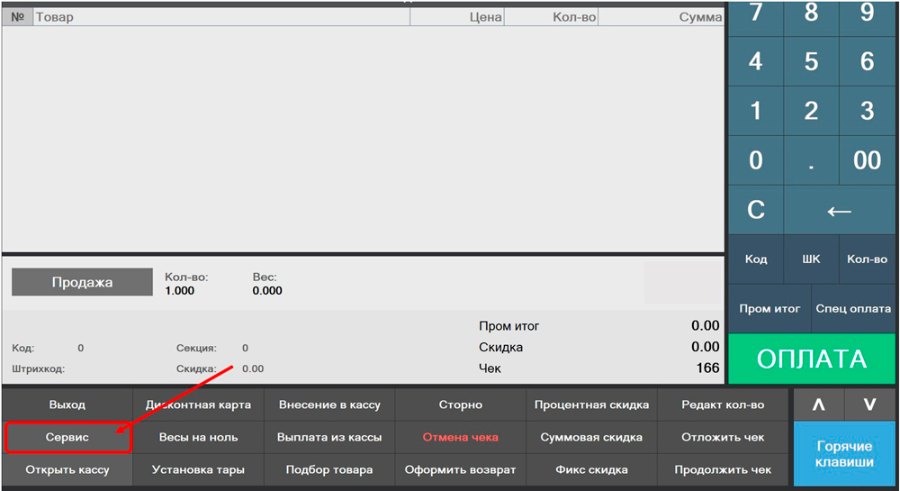The height and width of the screenshot is (491, 900).
Task: Click the Сумма column header
Action: pyautogui.click(x=661, y=17)
